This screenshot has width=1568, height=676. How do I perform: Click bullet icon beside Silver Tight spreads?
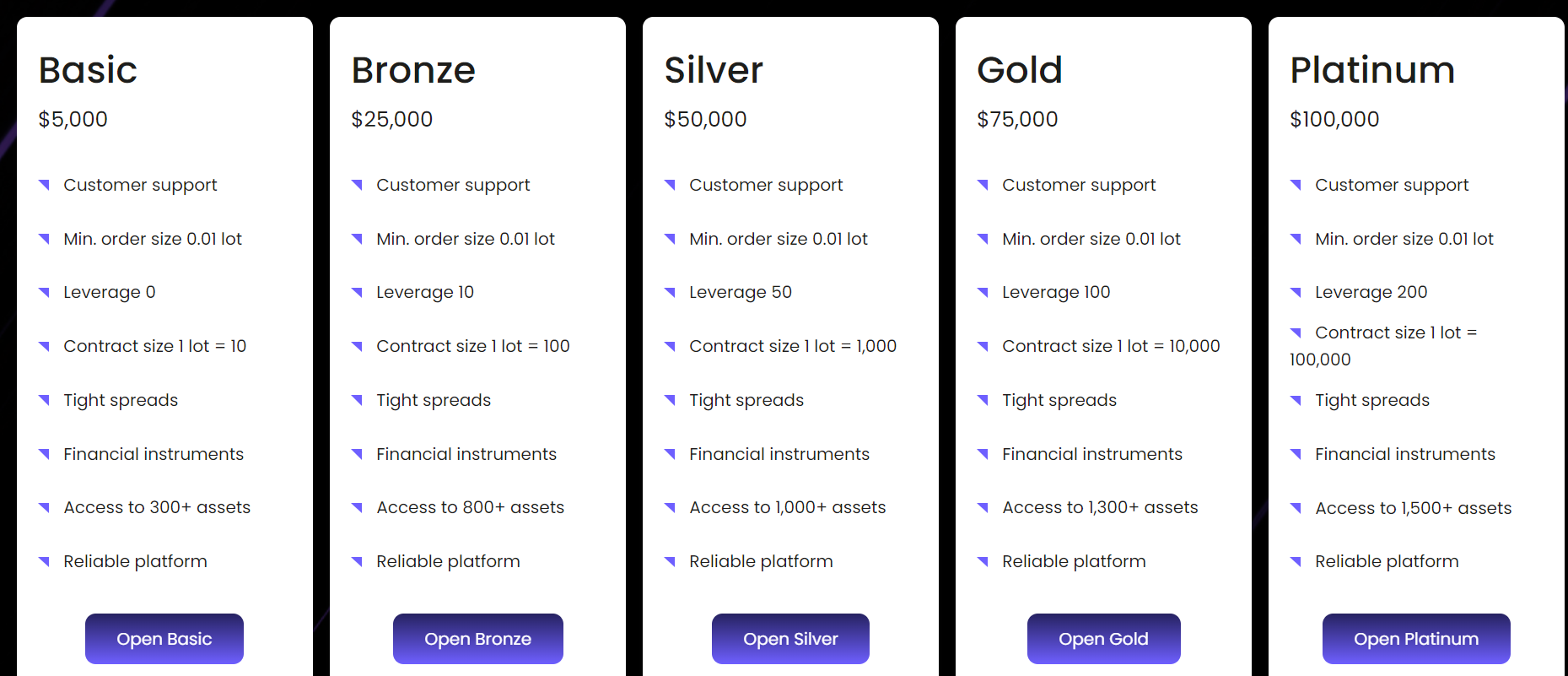670,400
